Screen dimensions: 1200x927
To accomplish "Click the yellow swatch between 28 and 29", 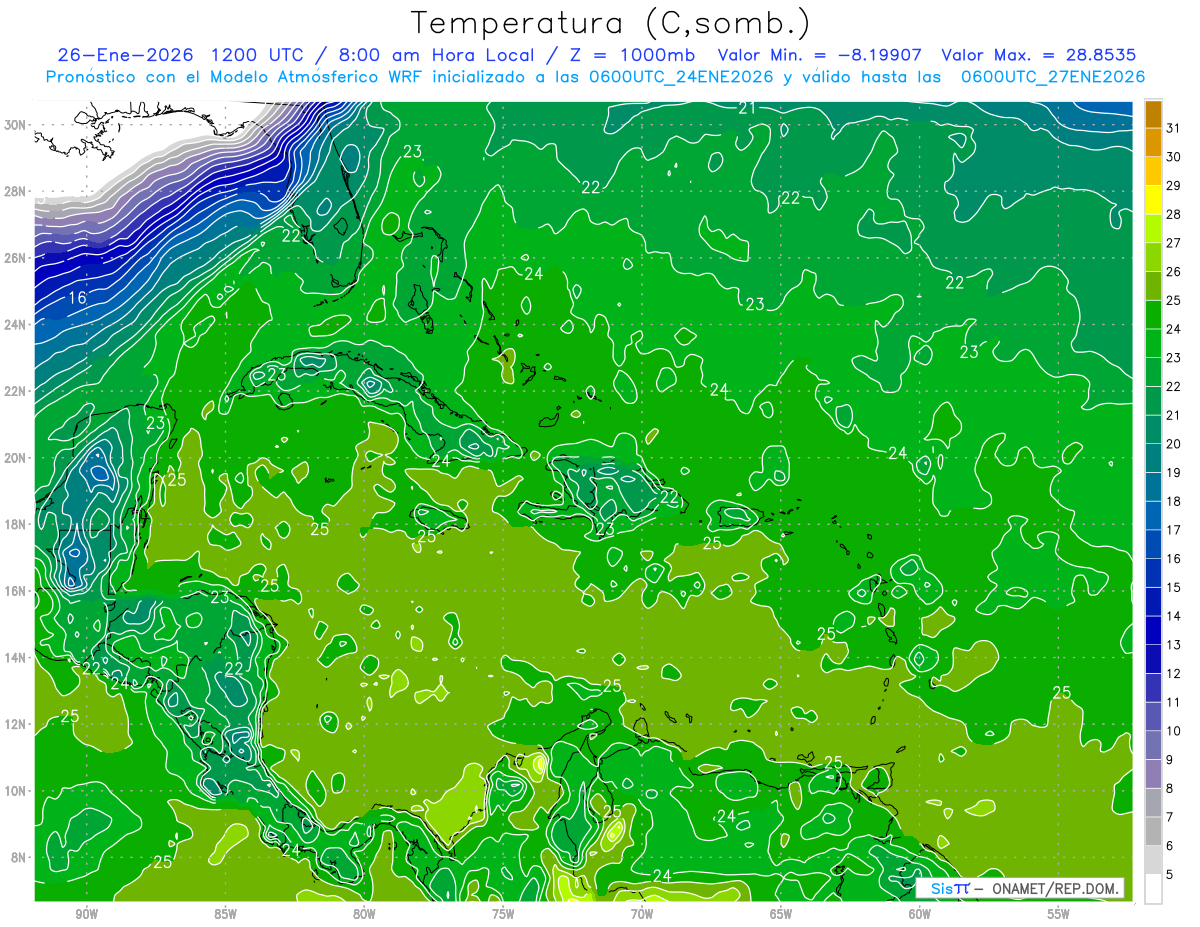I will pyautogui.click(x=1153, y=199).
